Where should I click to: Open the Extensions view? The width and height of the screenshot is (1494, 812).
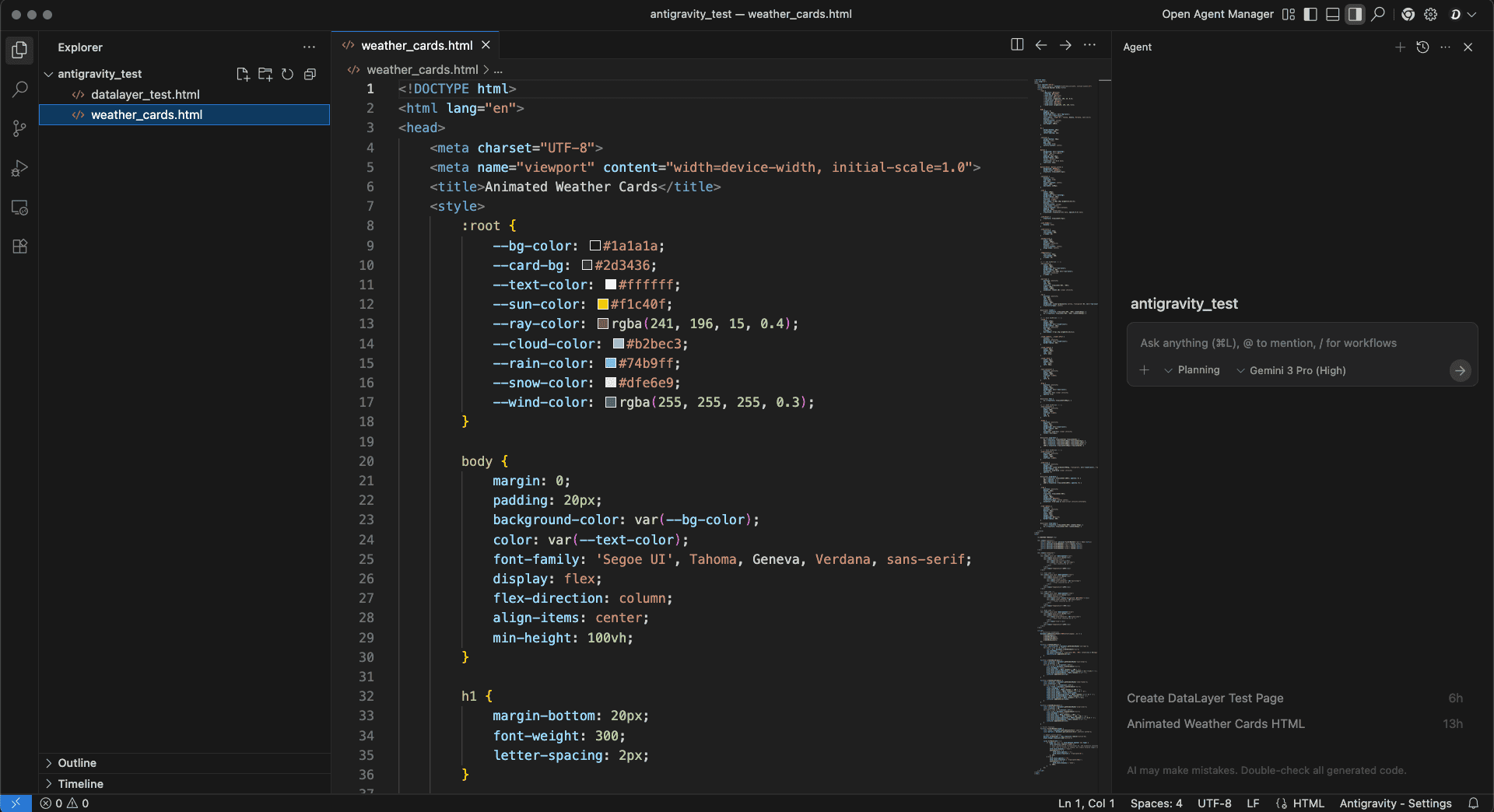tap(19, 247)
